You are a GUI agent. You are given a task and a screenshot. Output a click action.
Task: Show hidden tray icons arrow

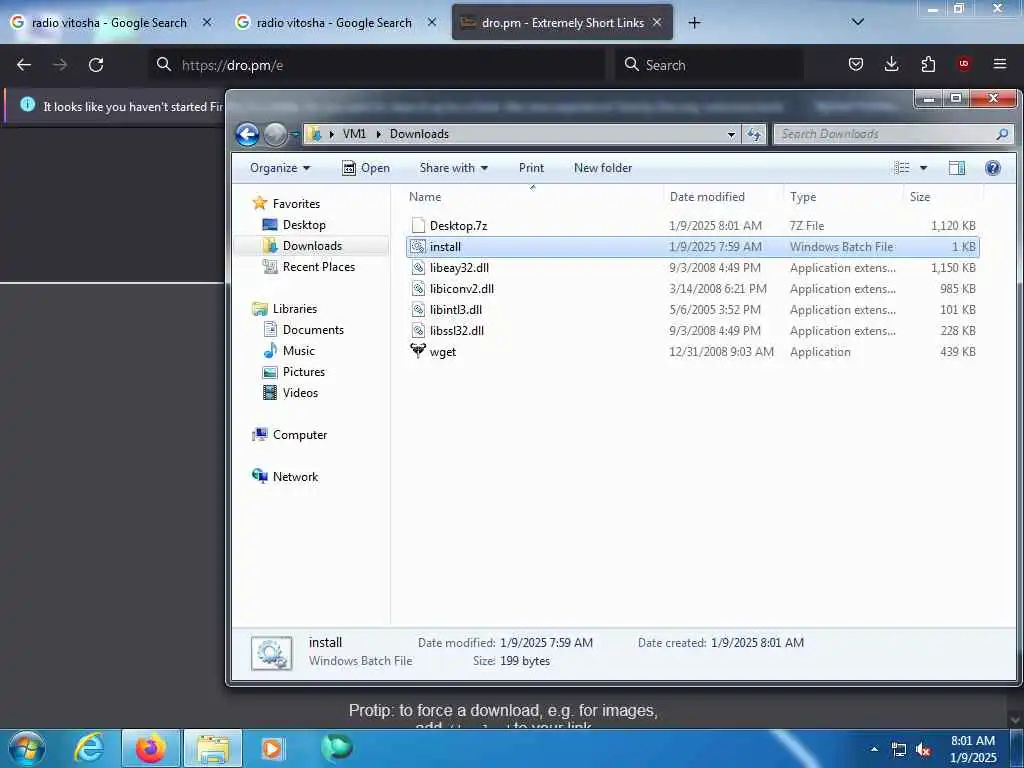coord(874,749)
